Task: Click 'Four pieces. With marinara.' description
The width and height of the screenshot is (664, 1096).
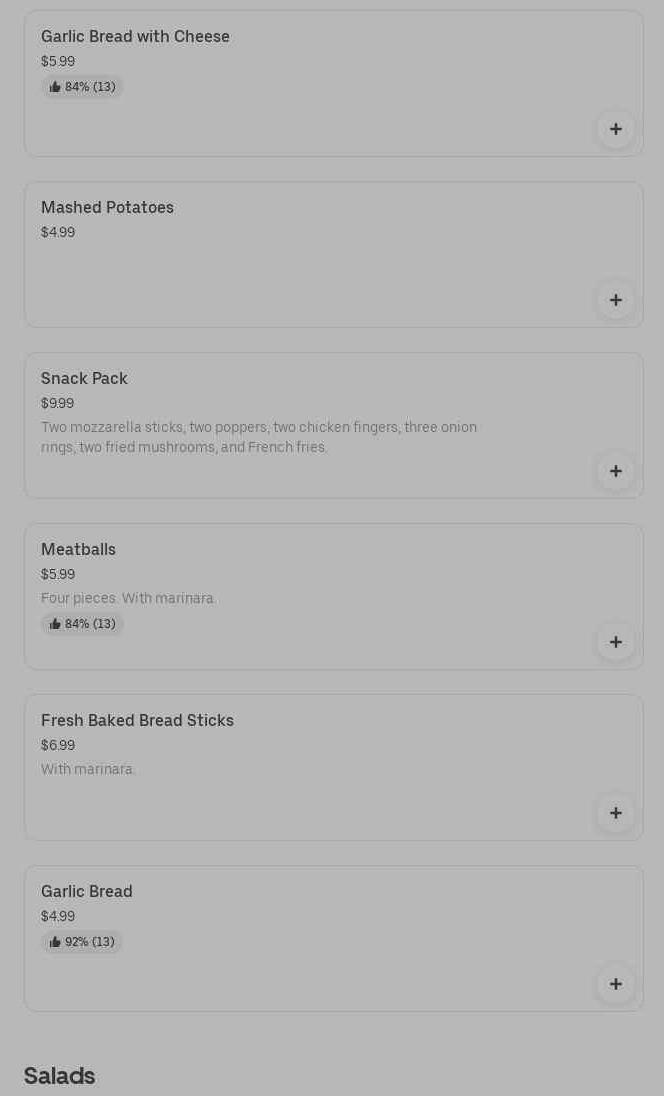Action: [128, 598]
